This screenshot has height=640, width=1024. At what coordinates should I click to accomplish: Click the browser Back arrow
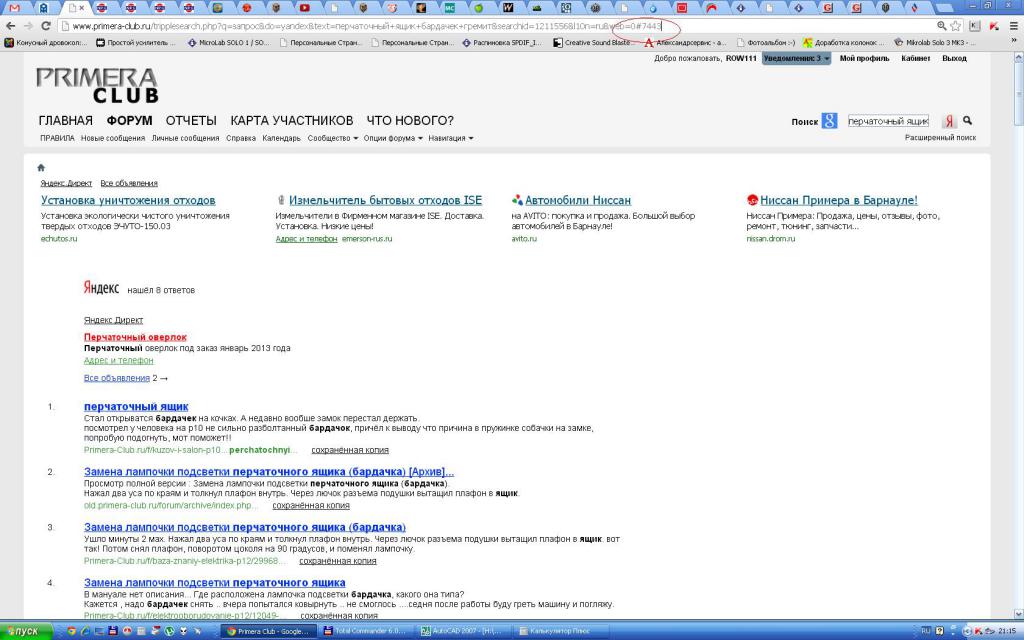(x=10, y=26)
